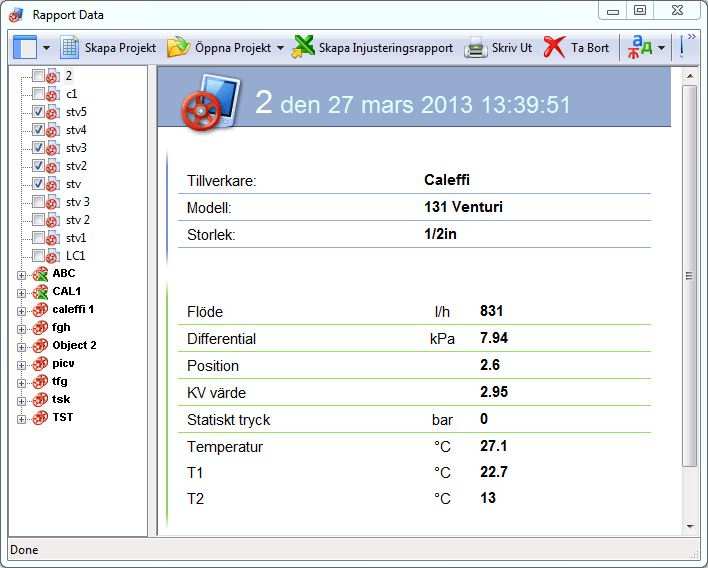Viewport: 708px width, 568px height.
Task: Click the Skapa Projekt label
Action: [120, 48]
